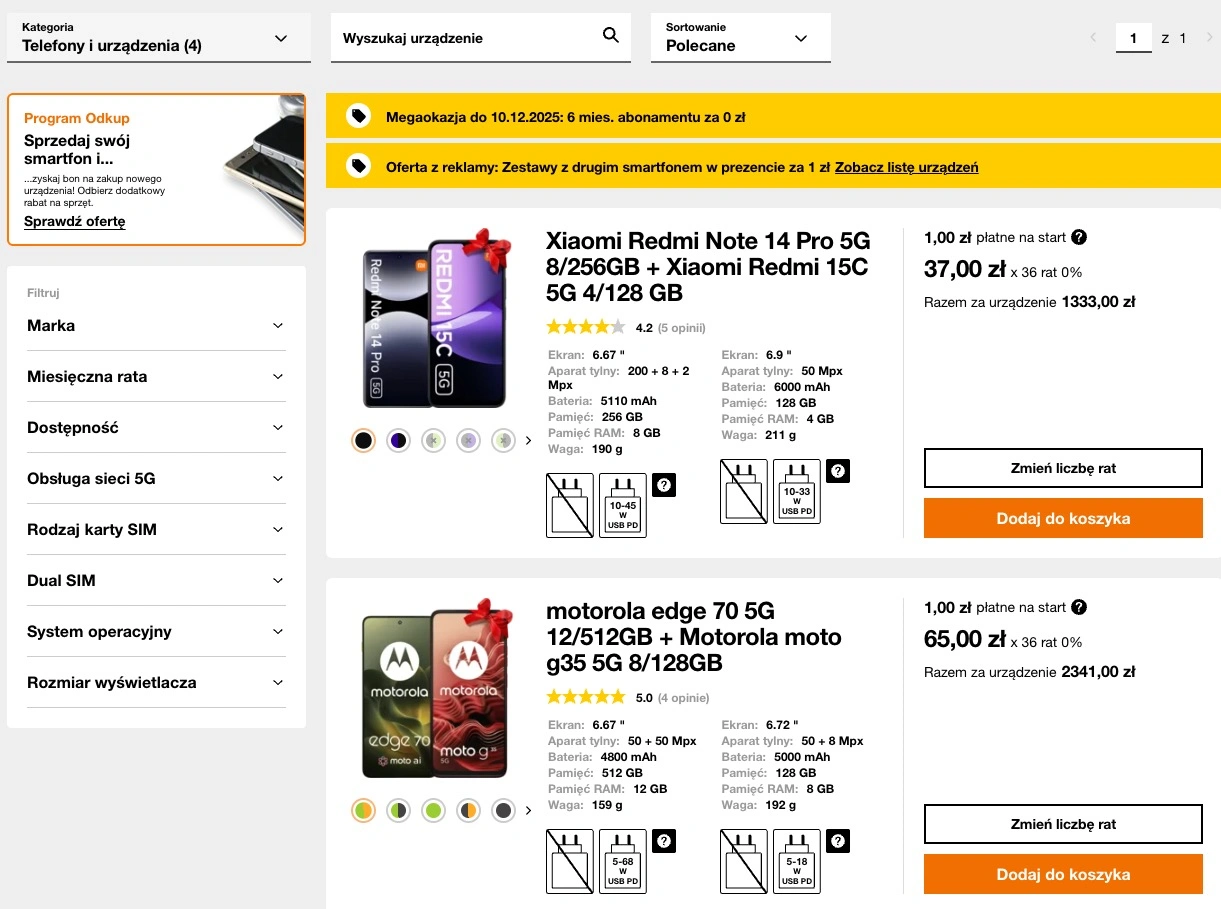
Task: Click the 10-33 W USB PD charger icon
Action: coord(796,492)
